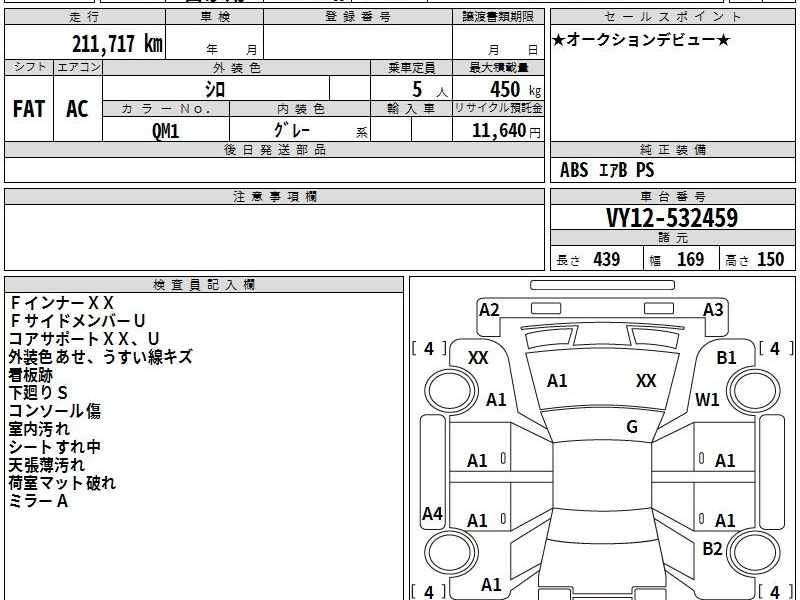
Task: Click the エアコン header cell
Action: coord(78,67)
